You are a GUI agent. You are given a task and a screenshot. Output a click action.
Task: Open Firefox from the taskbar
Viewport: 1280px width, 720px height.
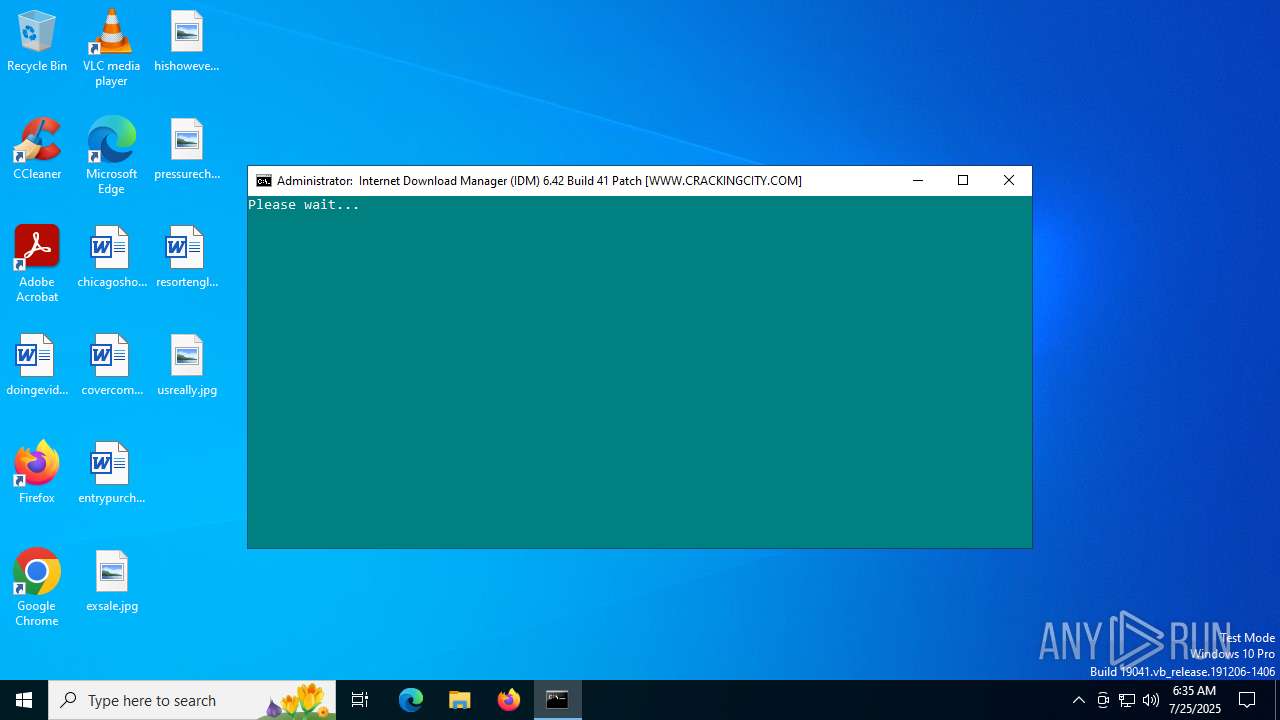pos(509,700)
